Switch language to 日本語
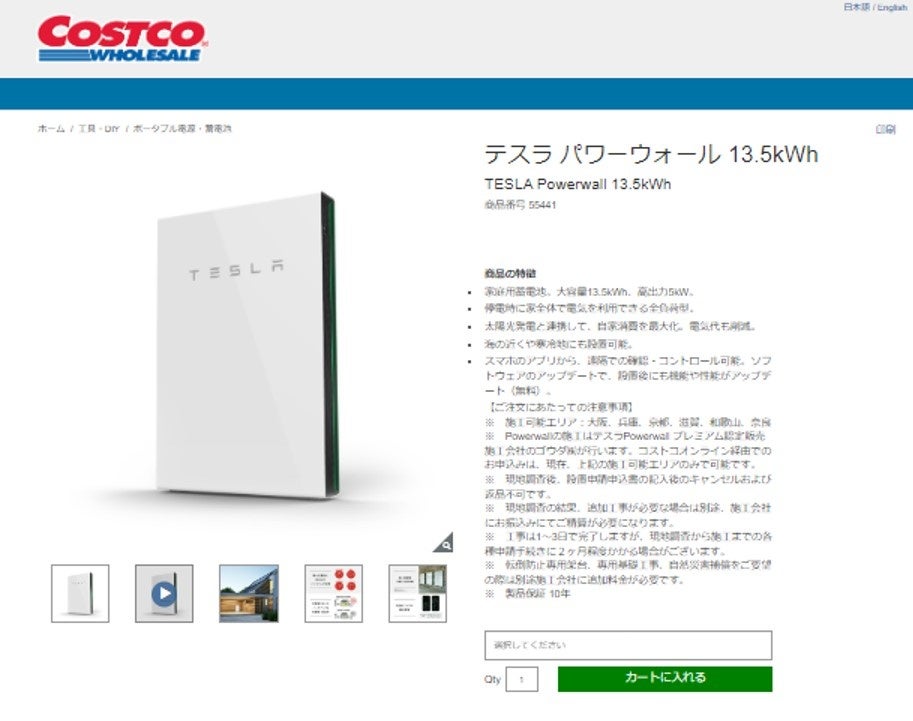 (856, 7)
